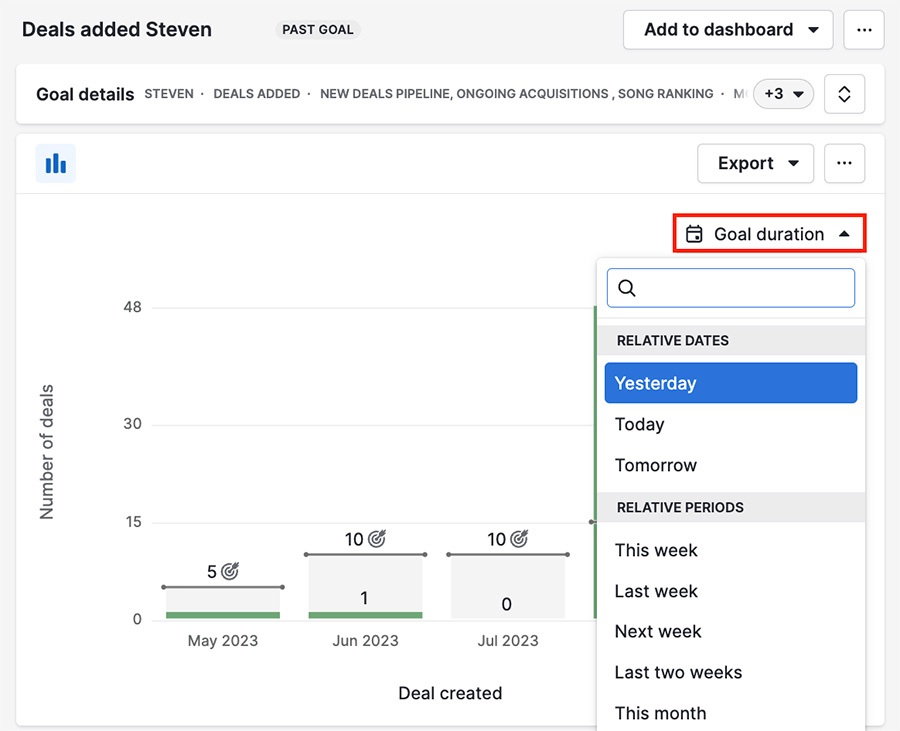Select Last two weeks option
Image resolution: width=900 pixels, height=731 pixels.
[678, 672]
